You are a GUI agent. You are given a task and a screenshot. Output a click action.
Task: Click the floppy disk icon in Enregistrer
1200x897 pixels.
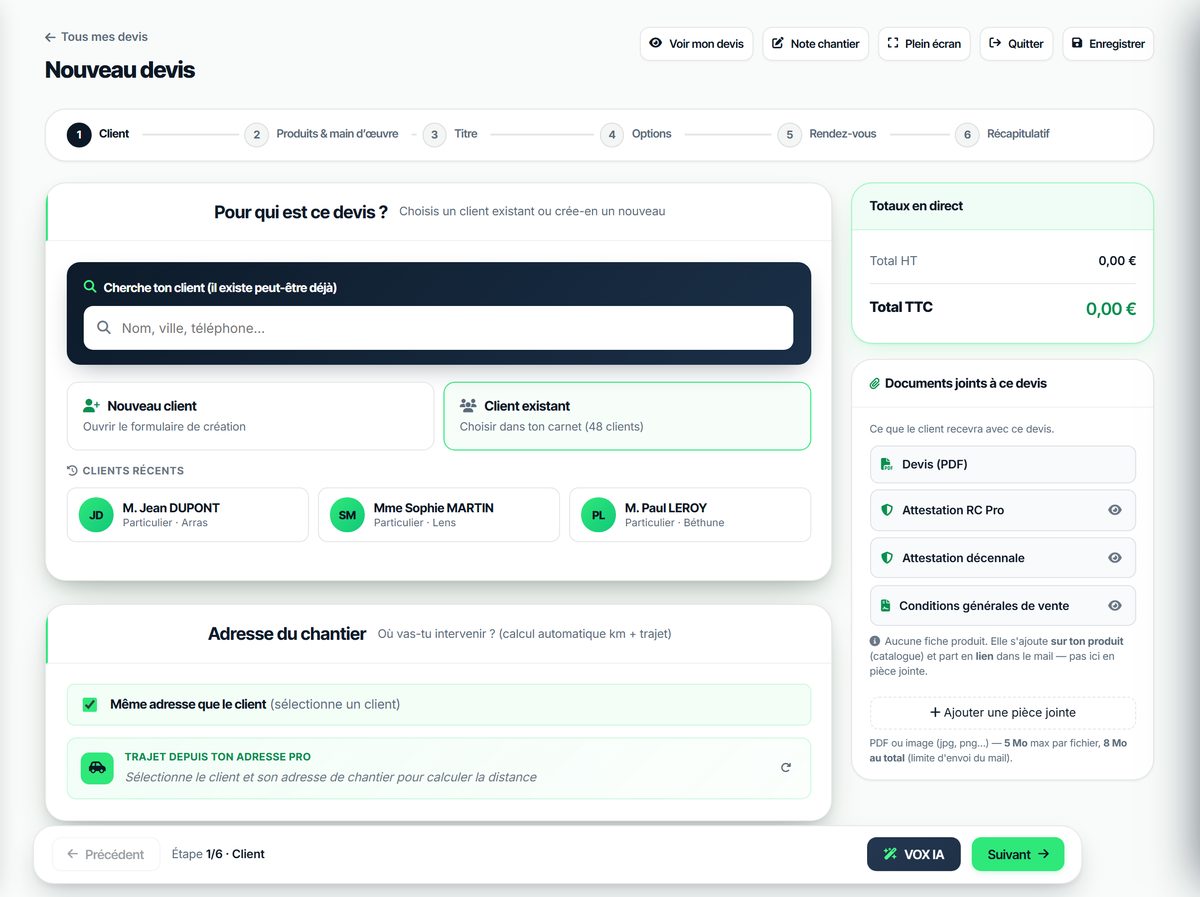(x=1077, y=43)
